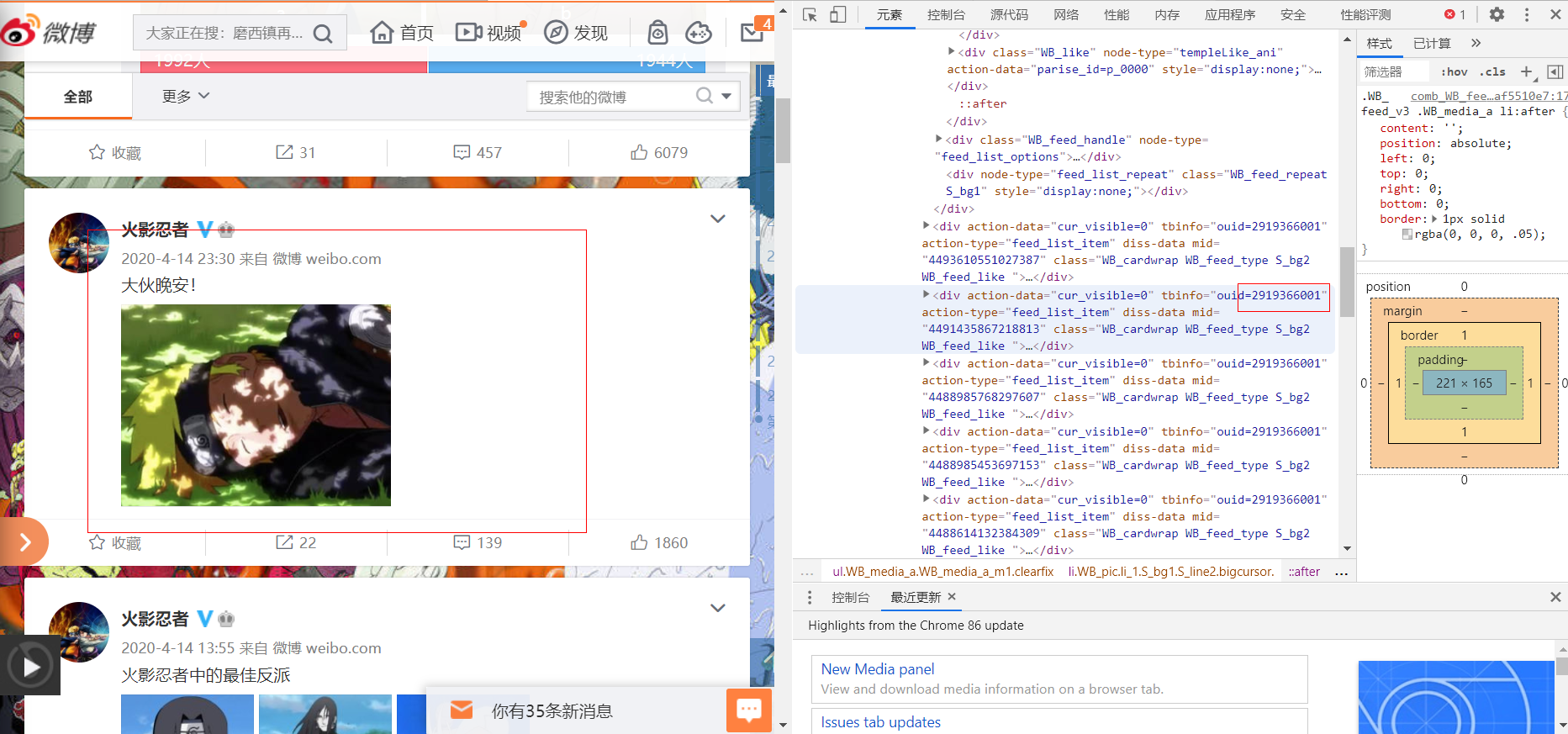Viewport: 1568px width, 734px height.
Task: Open the DevTools three-dot customize menu
Action: click(1527, 14)
